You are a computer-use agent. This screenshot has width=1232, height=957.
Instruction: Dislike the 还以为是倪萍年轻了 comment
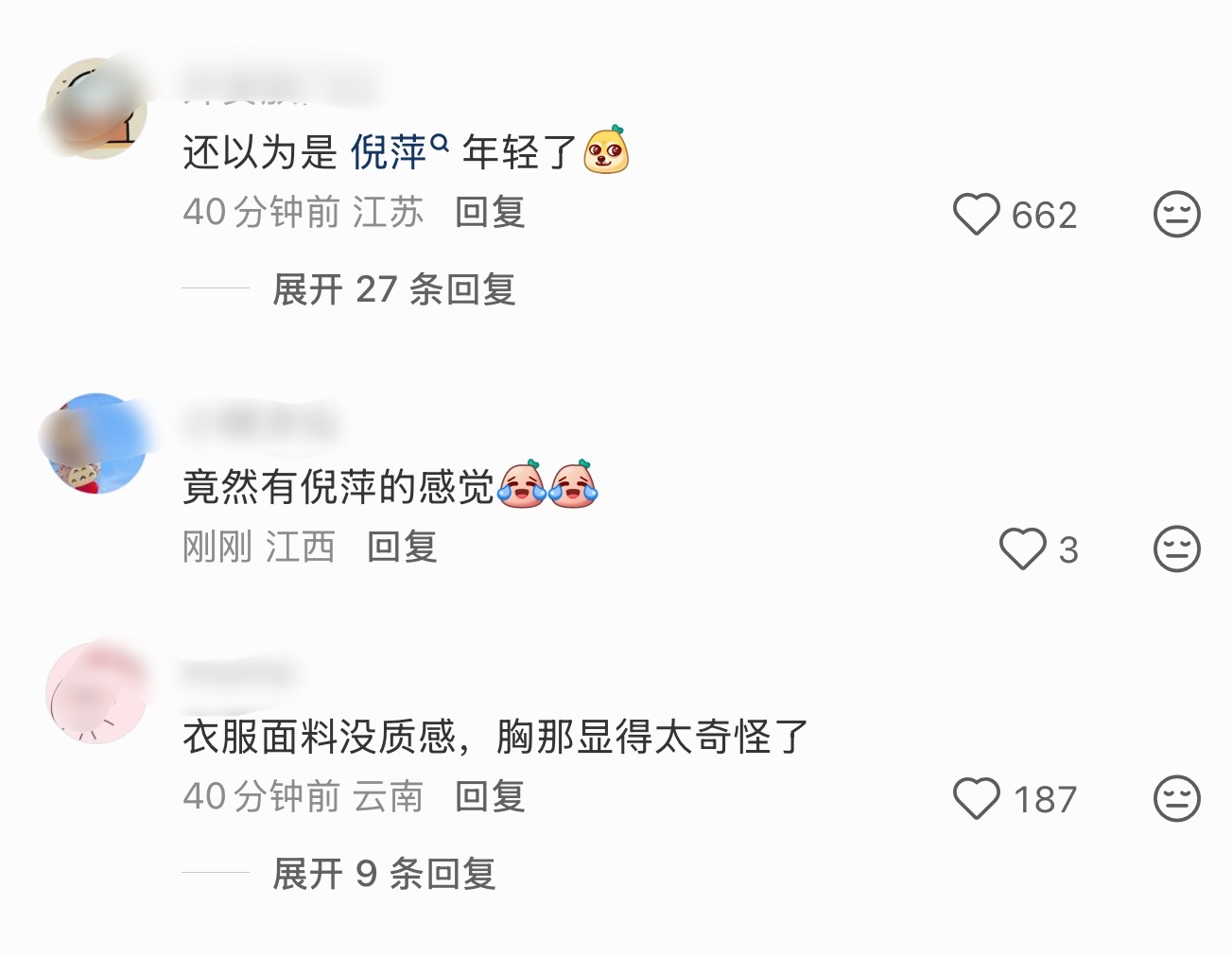pos(1177,215)
